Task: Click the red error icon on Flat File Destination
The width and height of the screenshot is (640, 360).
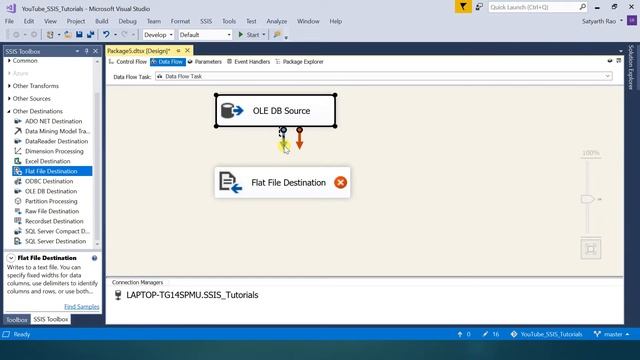Action: coord(340,182)
